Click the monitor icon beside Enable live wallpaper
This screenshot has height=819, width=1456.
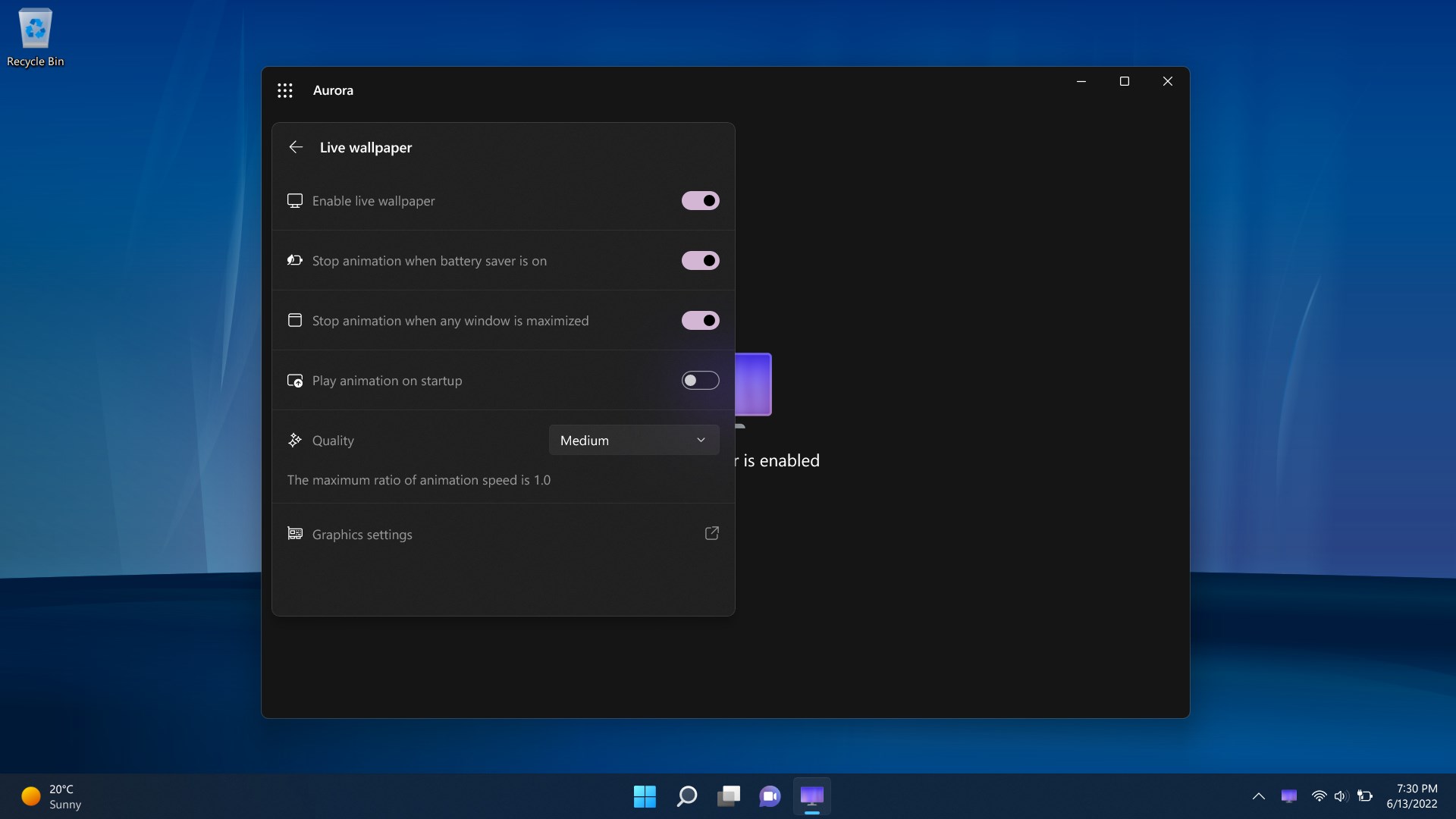pyautogui.click(x=295, y=201)
